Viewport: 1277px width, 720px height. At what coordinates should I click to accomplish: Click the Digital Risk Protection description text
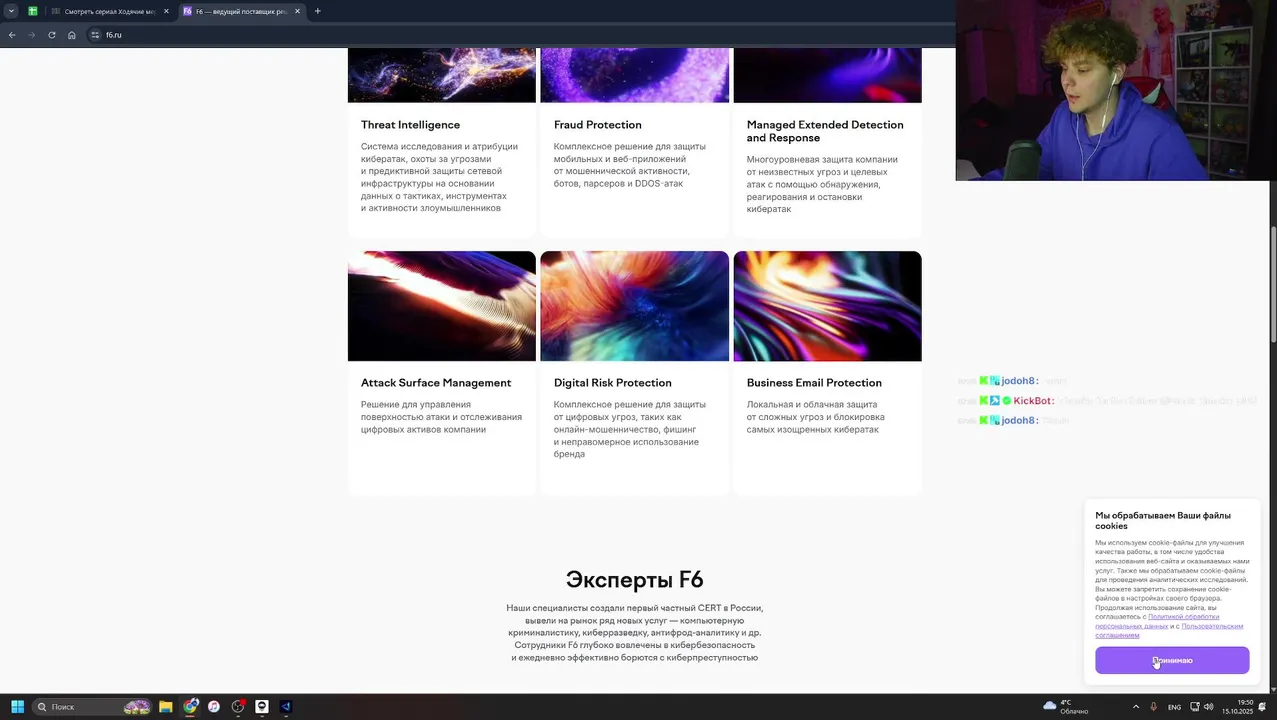[x=629, y=429]
